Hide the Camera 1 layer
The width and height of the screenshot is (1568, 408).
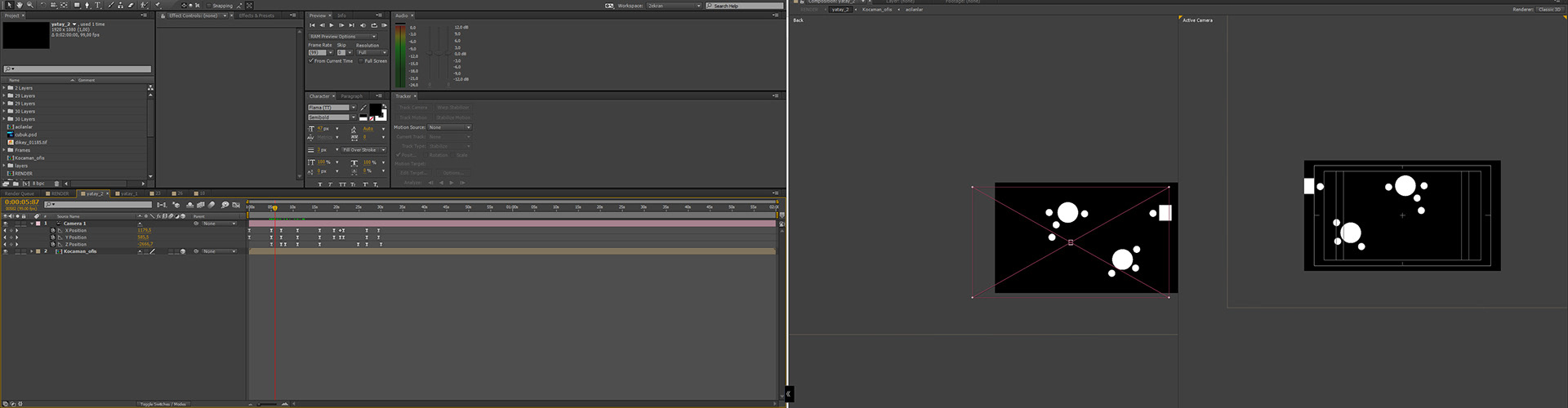coord(5,224)
